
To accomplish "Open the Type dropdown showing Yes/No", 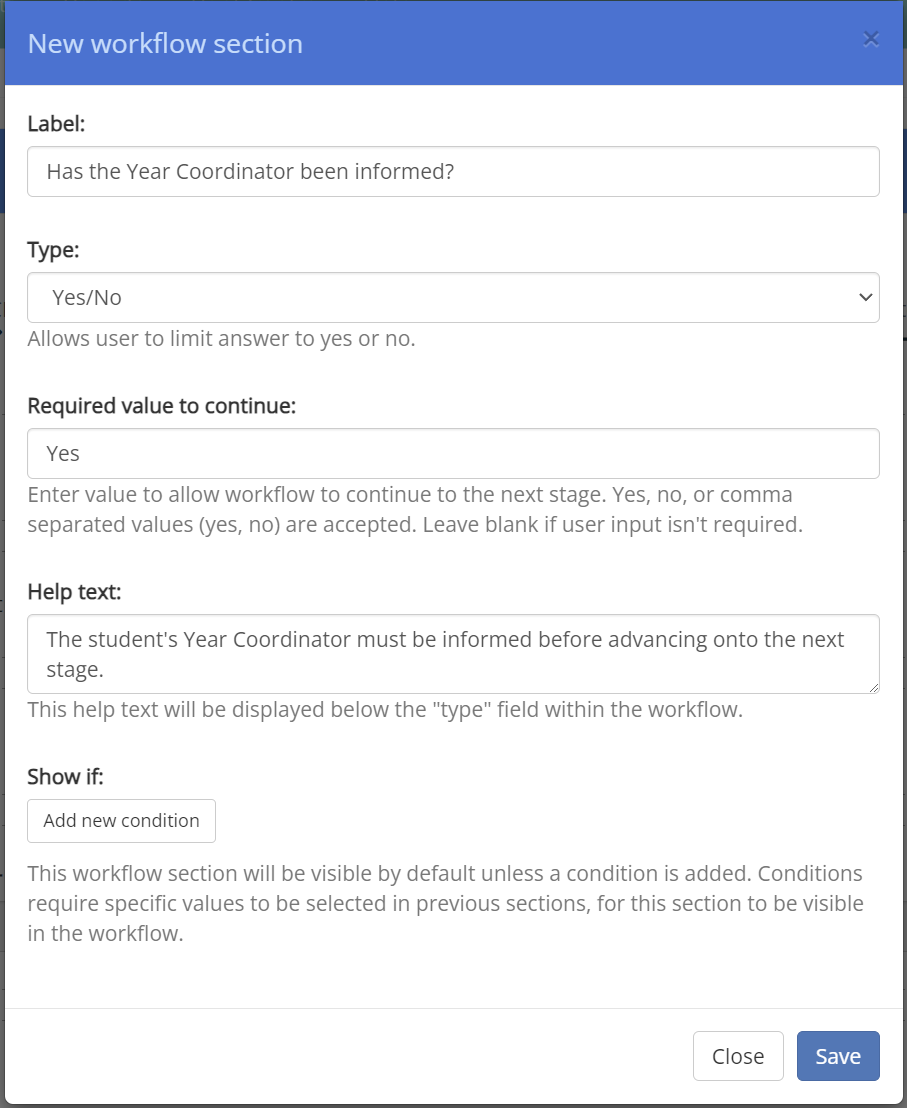I will [x=454, y=297].
